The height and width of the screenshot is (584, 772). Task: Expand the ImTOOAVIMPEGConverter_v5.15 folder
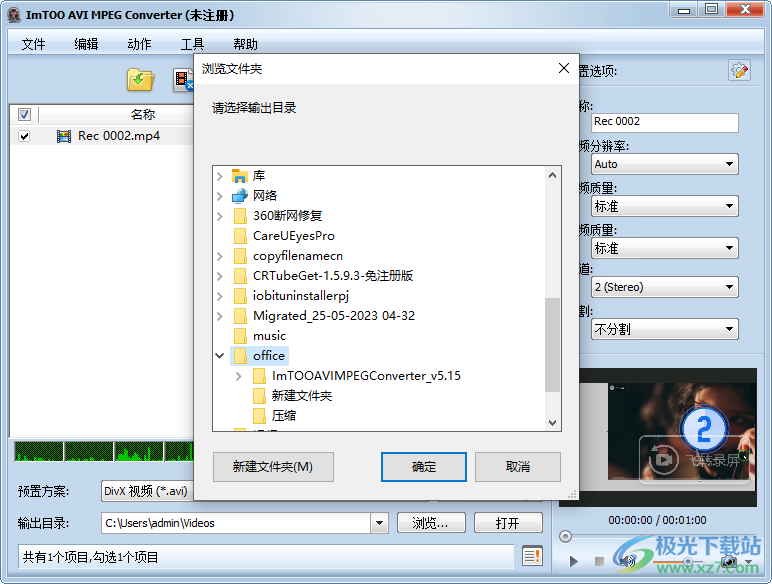click(x=239, y=376)
